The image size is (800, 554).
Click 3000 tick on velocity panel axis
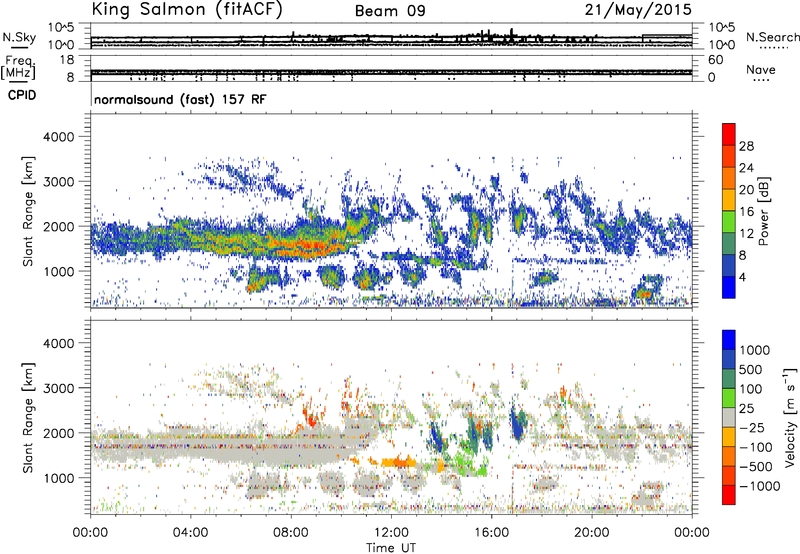(59, 388)
